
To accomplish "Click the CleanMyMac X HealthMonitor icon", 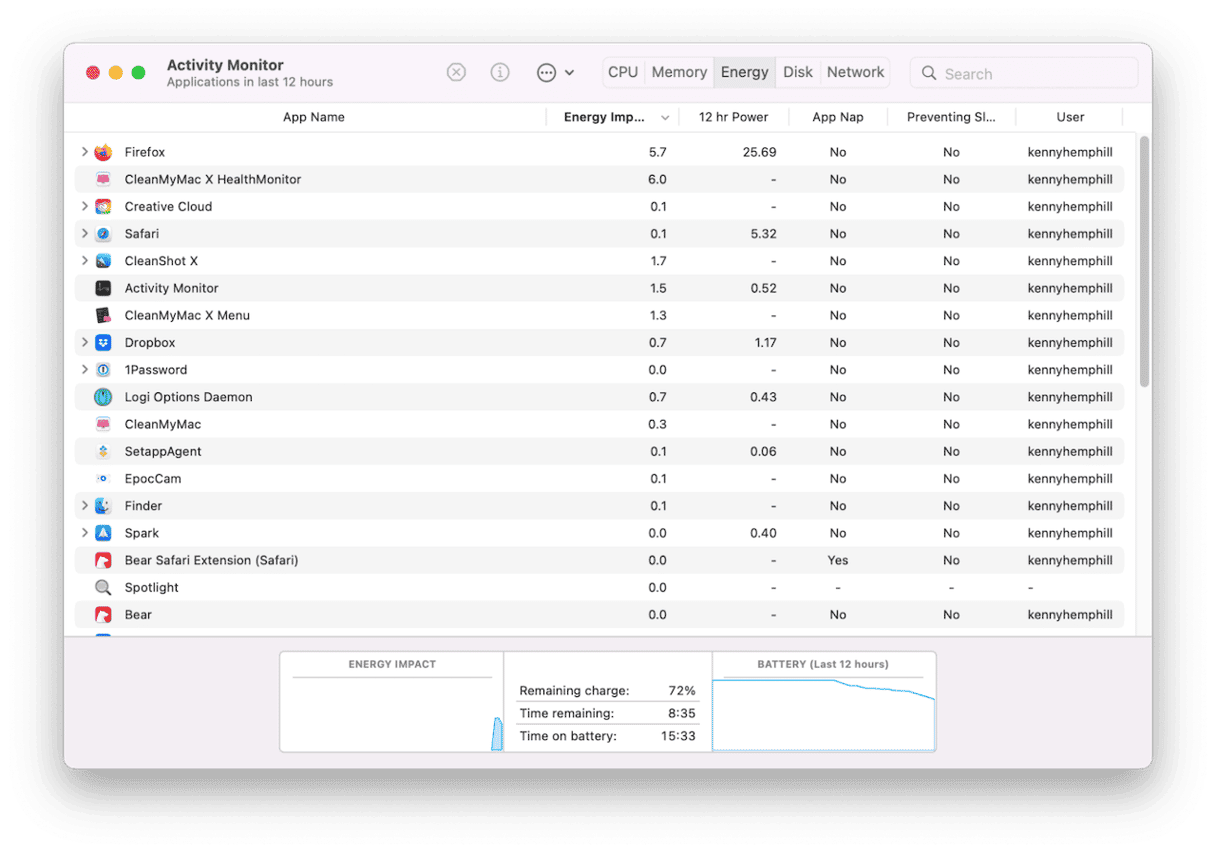I will pyautogui.click(x=103, y=179).
